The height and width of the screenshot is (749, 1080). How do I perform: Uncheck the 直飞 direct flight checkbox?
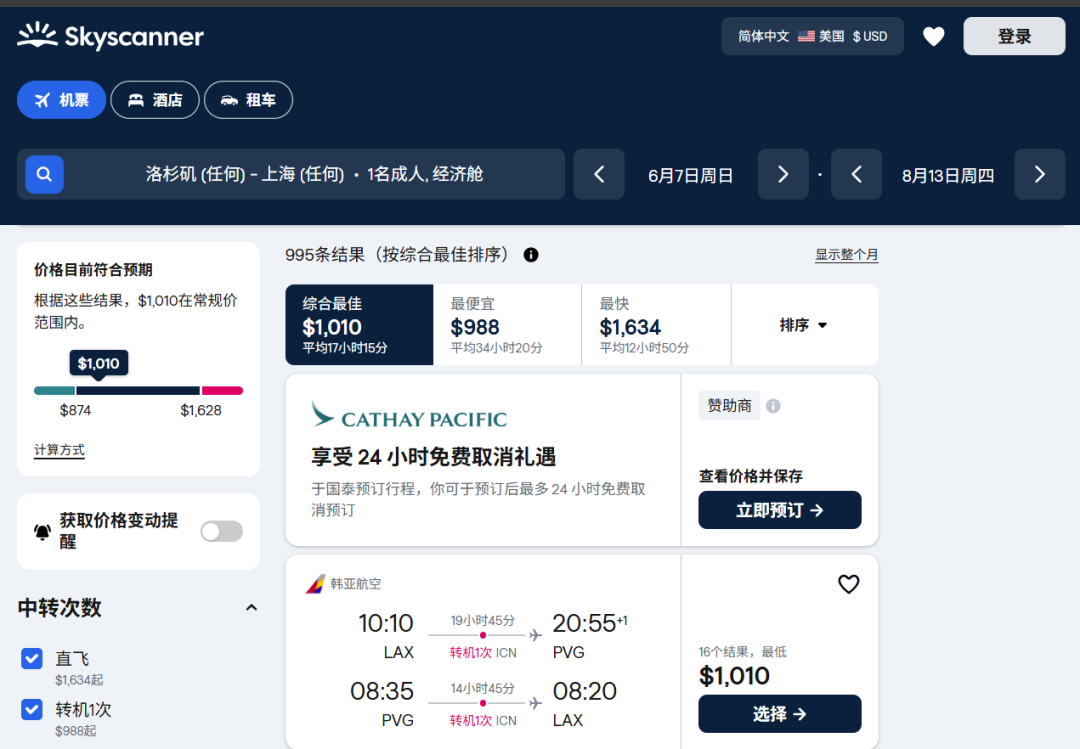(x=32, y=658)
